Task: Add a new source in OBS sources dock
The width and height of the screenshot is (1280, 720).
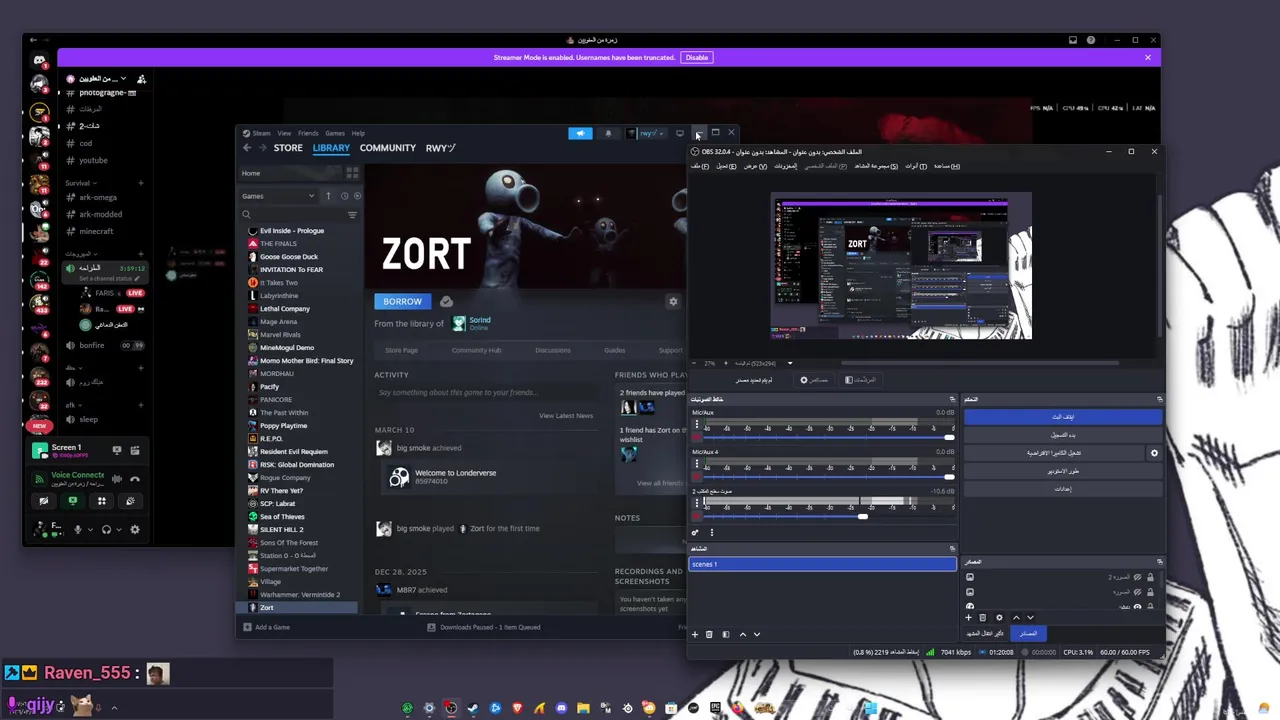Action: pos(969,617)
